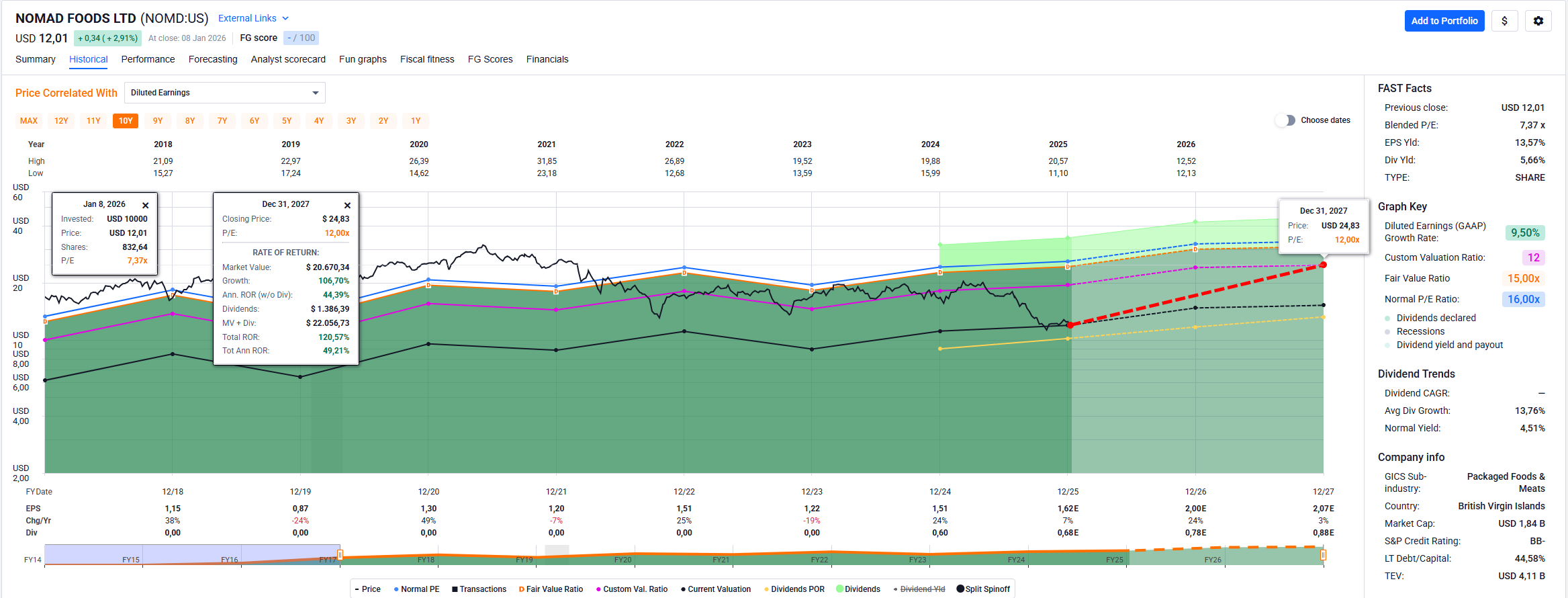The width and height of the screenshot is (1568, 598).
Task: Click the Normal P/E Ratio 16,00x badge
Action: coord(1523,299)
